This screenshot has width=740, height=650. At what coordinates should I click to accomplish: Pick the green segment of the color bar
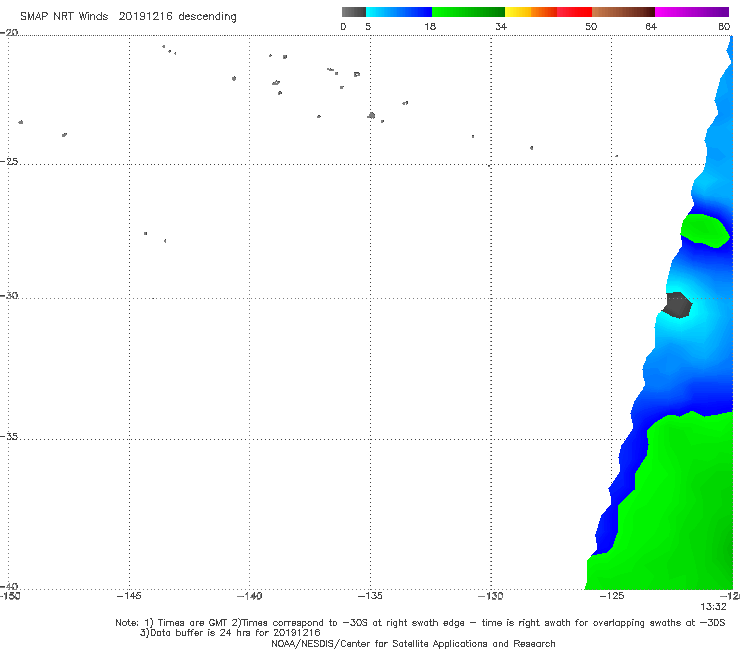[468, 12]
